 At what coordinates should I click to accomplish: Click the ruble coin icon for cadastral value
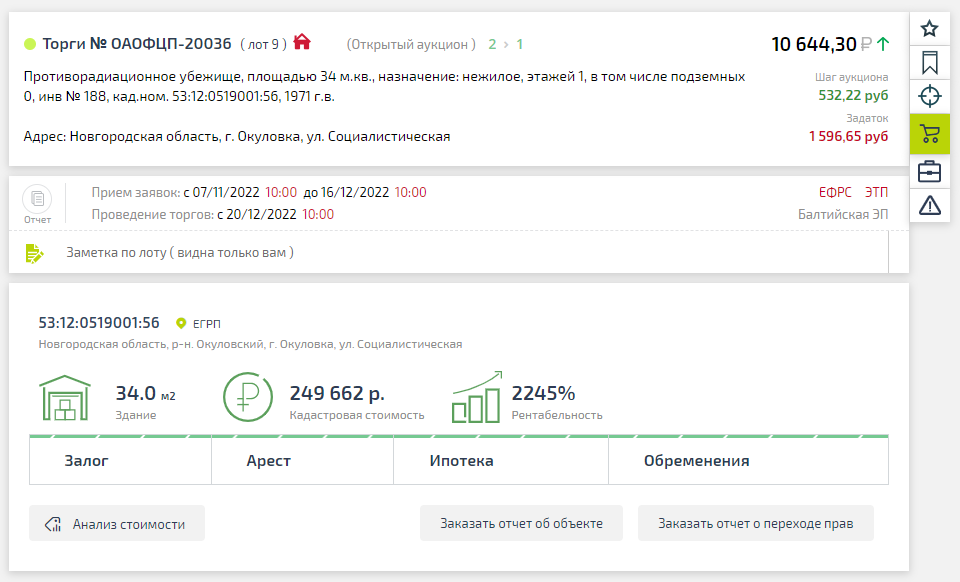click(x=248, y=396)
